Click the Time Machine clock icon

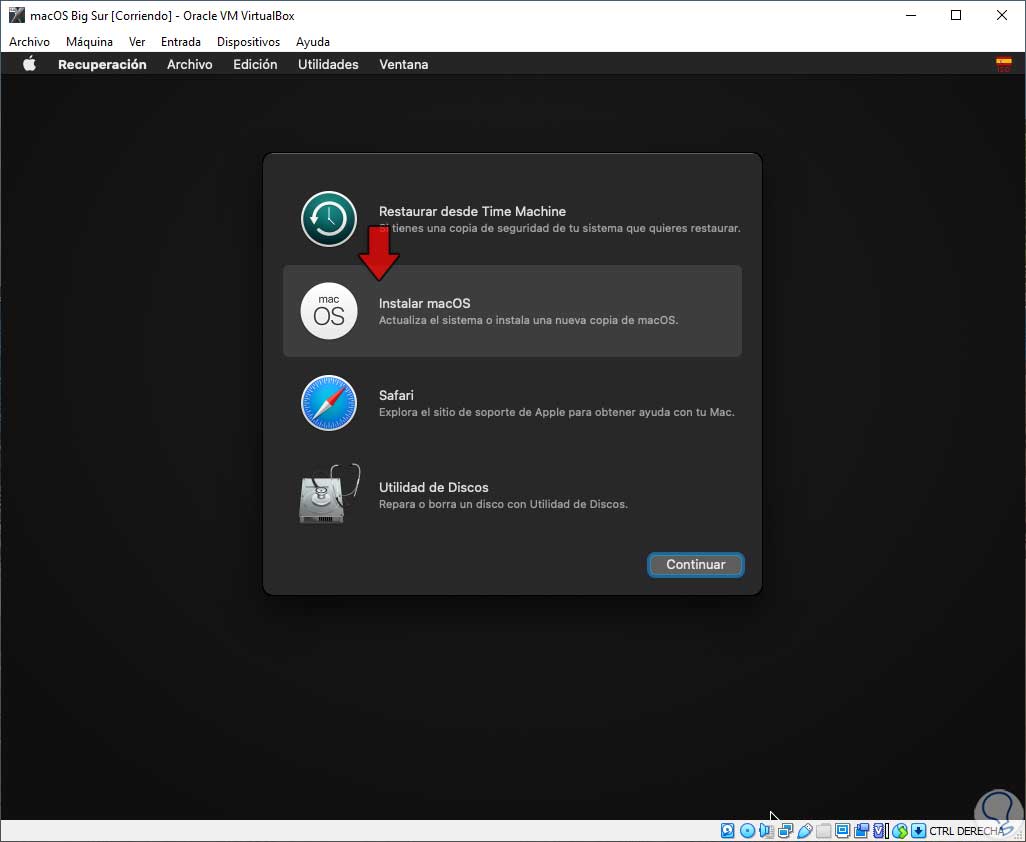click(328, 219)
